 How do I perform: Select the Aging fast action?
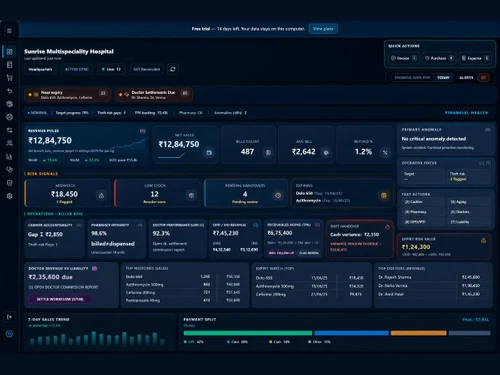coord(469,202)
